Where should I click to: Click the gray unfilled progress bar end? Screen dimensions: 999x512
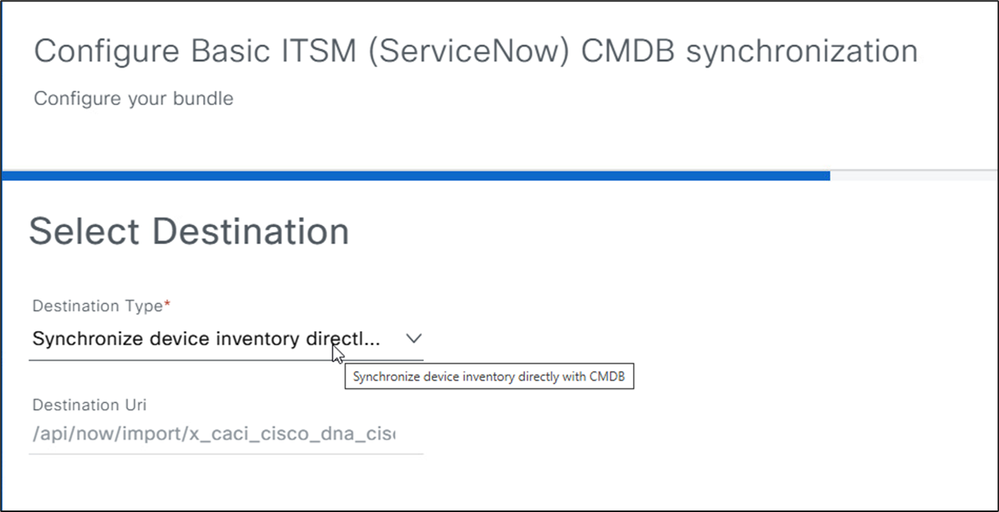(x=912, y=176)
